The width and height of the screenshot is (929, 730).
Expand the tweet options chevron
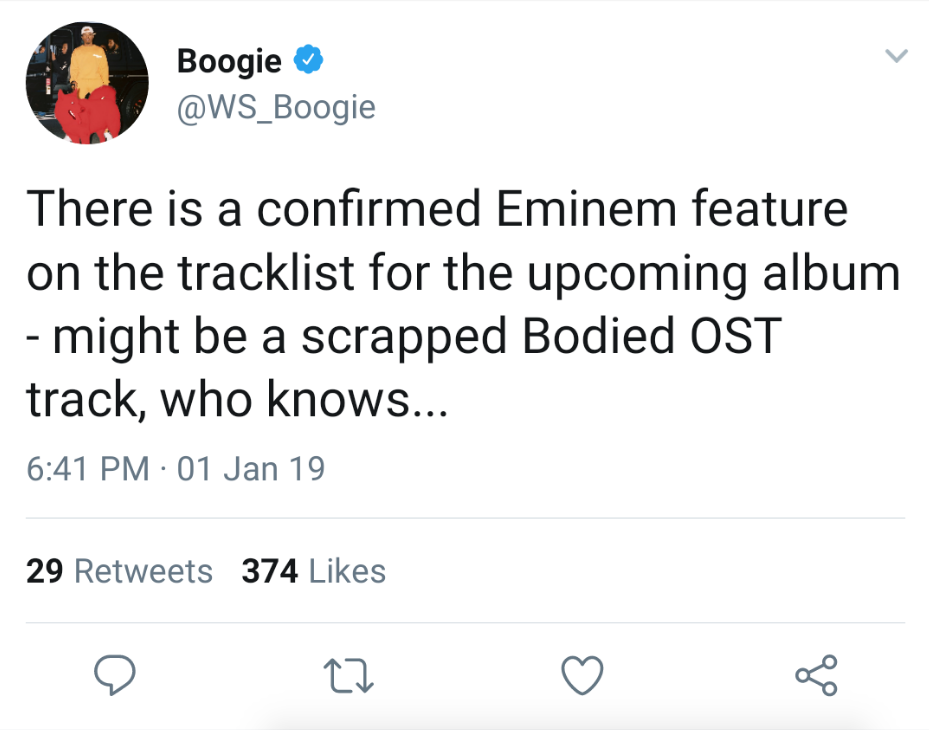(896, 56)
